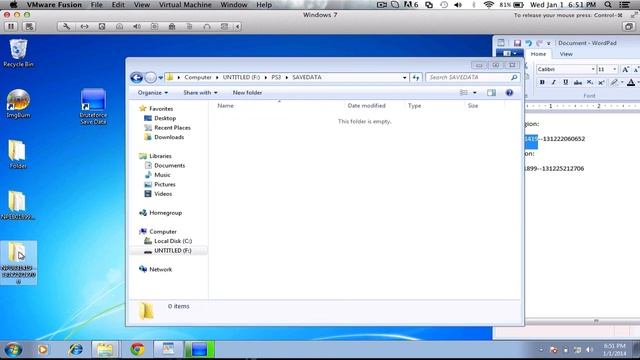Click inside the Search SAVEDATA field
This screenshot has width=640, height=360.
pyautogui.click(x=473, y=77)
